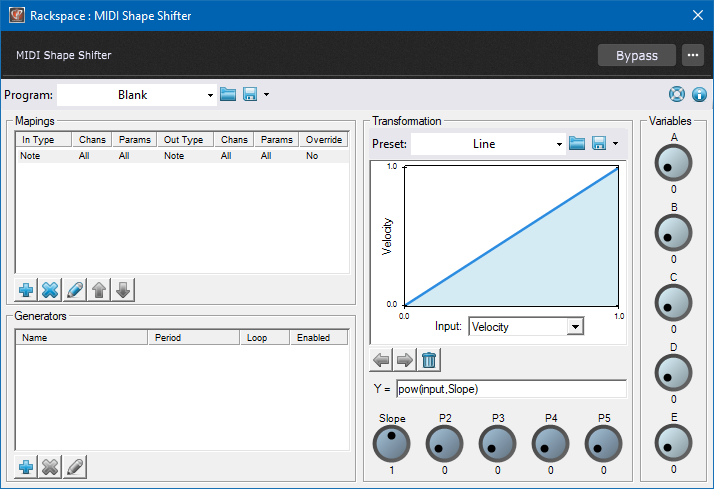The width and height of the screenshot is (714, 489).
Task: Click the lifebuoy help icon
Action: pyautogui.click(x=677, y=94)
